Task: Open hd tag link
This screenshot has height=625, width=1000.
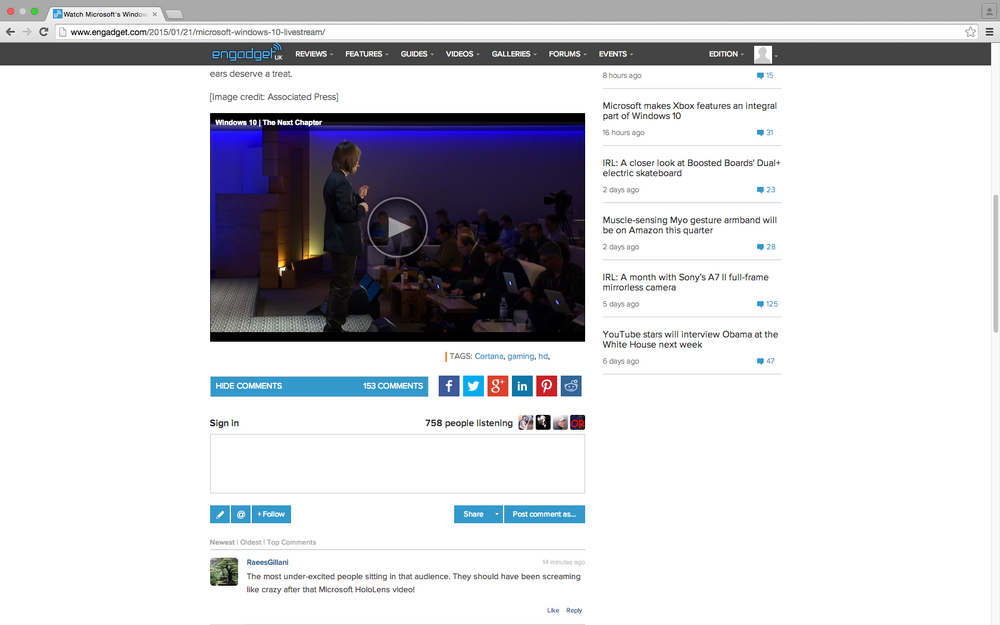Action: (x=543, y=356)
